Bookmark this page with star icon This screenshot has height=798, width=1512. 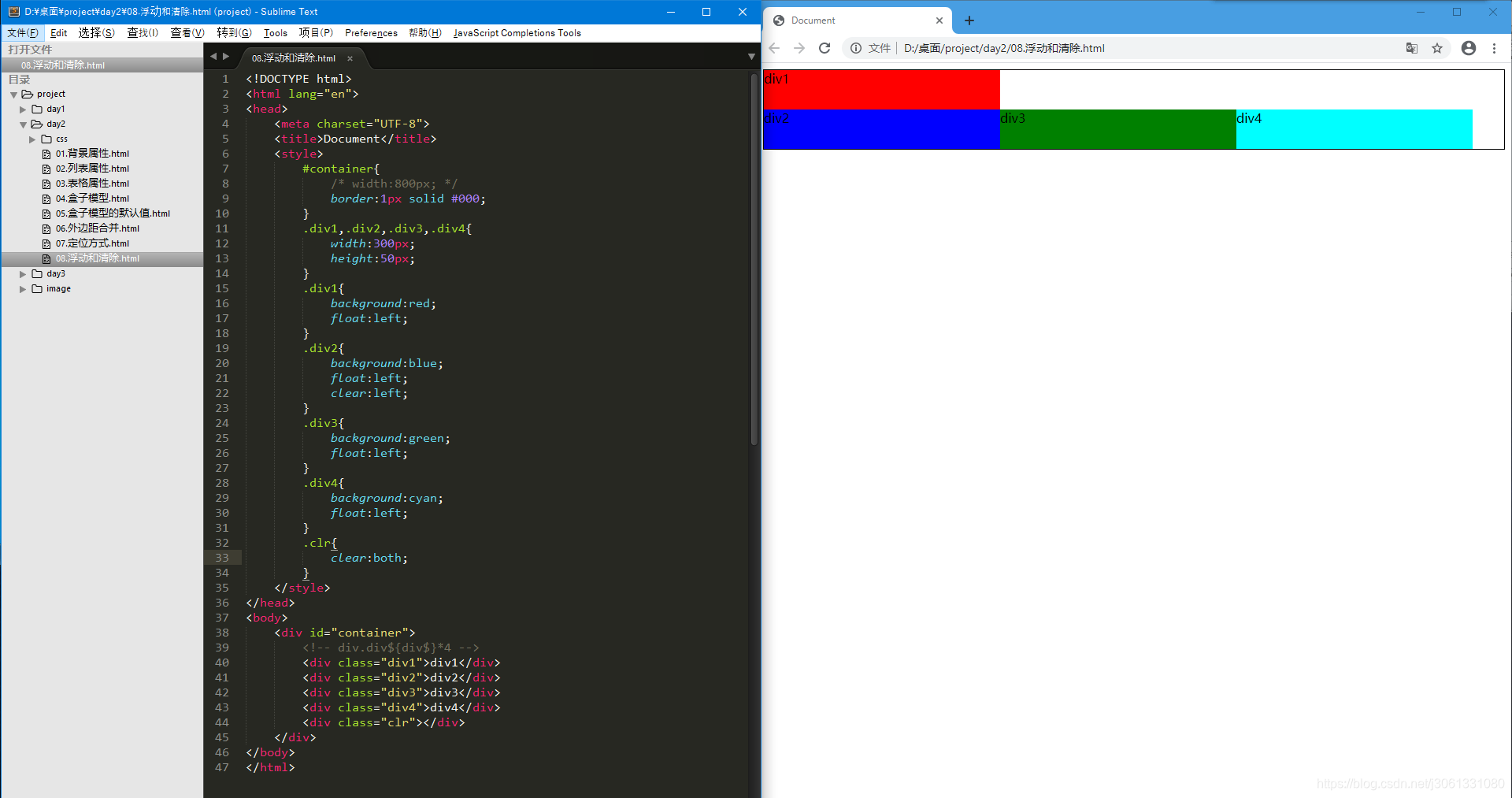pyautogui.click(x=1437, y=48)
